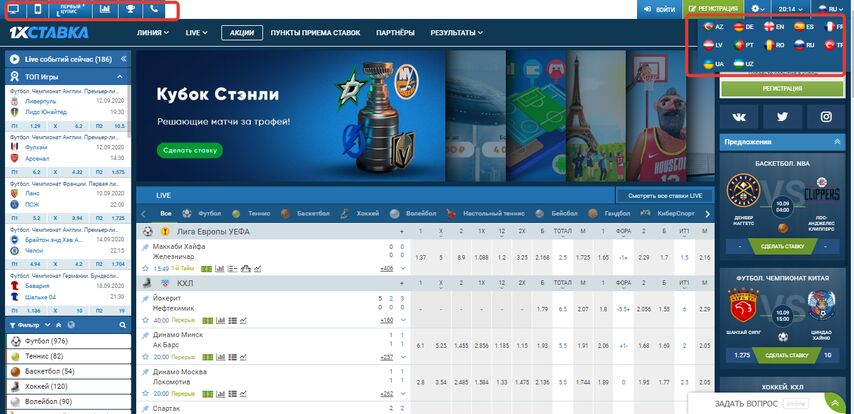
Task: Select the Хоккей tab in LIVE sports bar
Action: pos(359,214)
